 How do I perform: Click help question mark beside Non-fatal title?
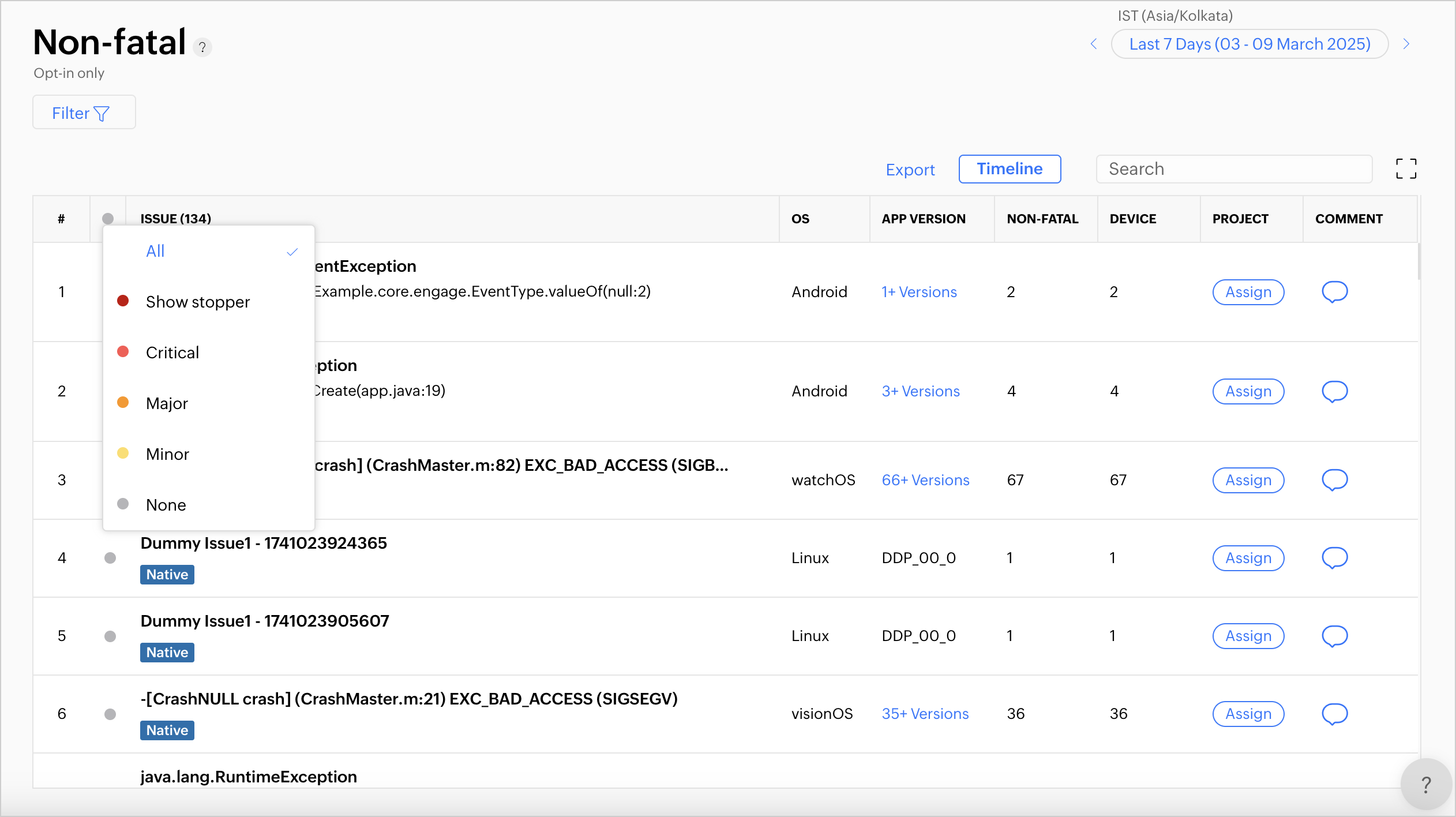pos(202,47)
